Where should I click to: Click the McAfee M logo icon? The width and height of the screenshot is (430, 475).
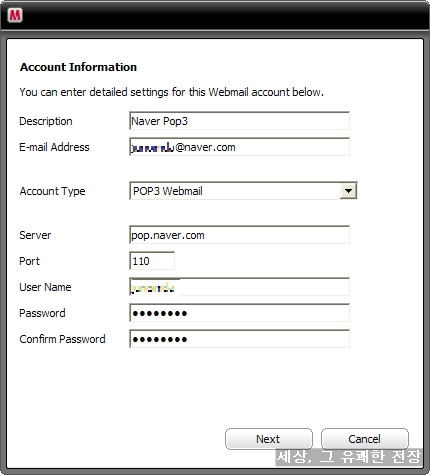[15, 15]
